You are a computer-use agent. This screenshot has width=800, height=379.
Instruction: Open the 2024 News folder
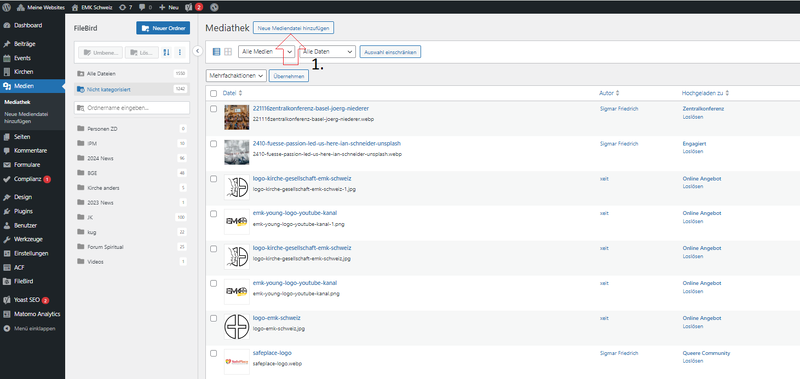tap(132, 158)
